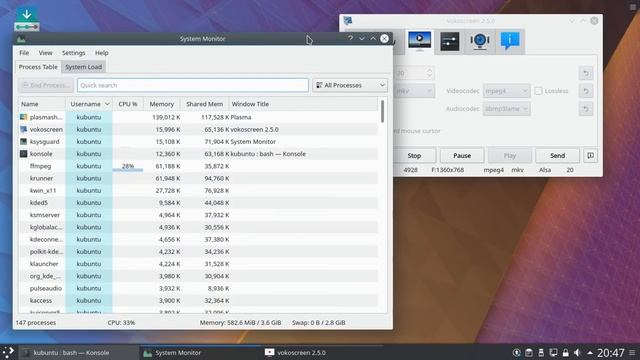640x360 pixels.
Task: Open the vokoscreen settings sliders tab
Action: pyautogui.click(x=449, y=41)
